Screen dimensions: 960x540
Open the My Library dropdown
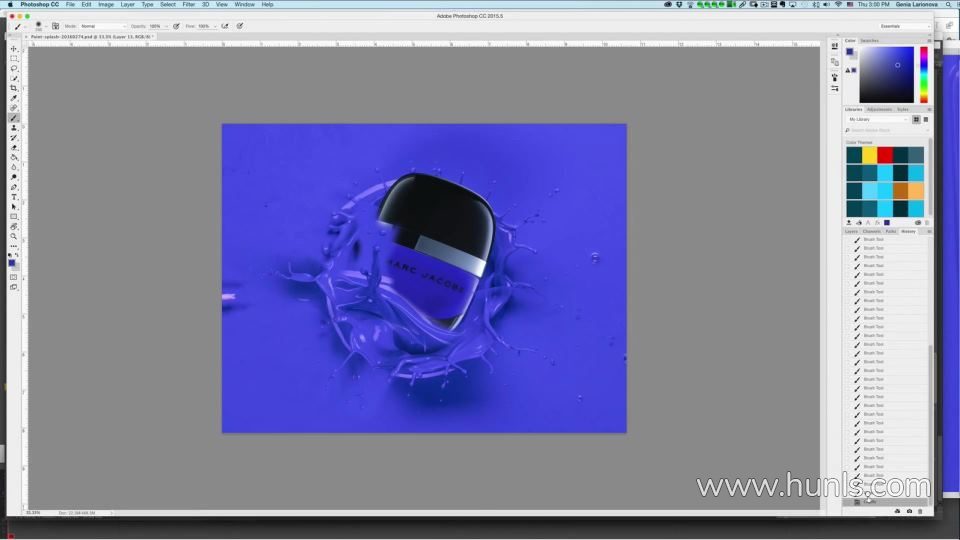877,119
